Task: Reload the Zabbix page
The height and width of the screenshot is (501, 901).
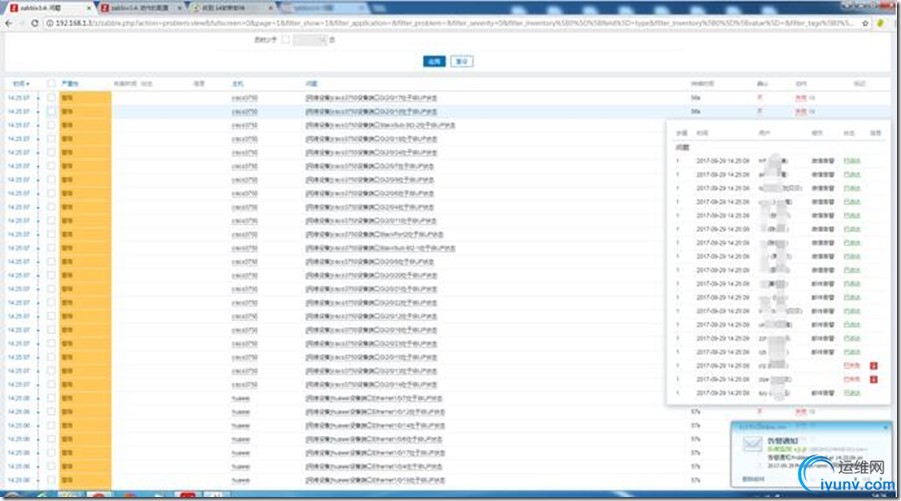Action: coord(34,23)
